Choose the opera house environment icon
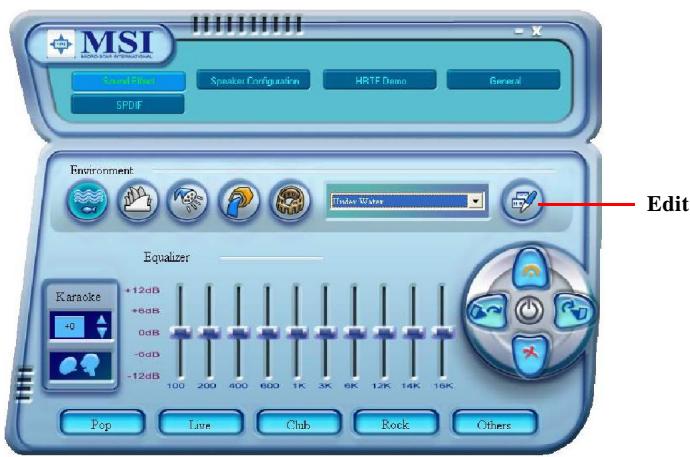This screenshot has height=457, width=690. coord(138,201)
